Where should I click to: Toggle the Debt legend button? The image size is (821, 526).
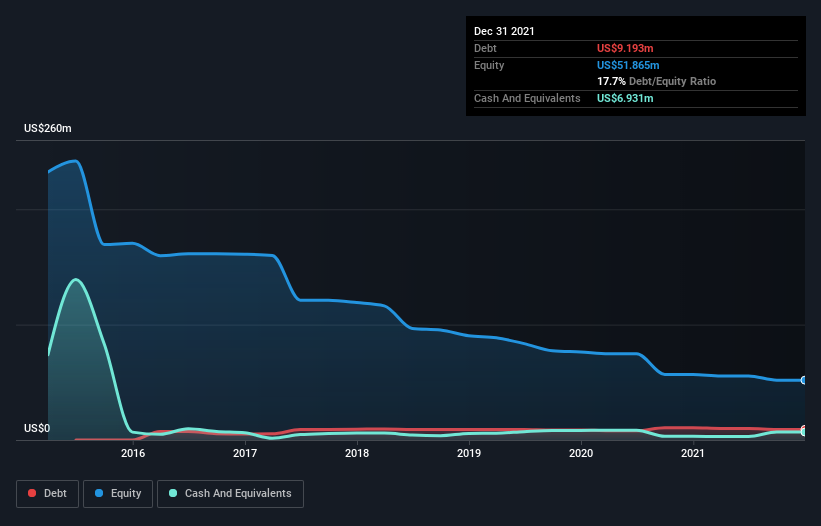pos(47,494)
